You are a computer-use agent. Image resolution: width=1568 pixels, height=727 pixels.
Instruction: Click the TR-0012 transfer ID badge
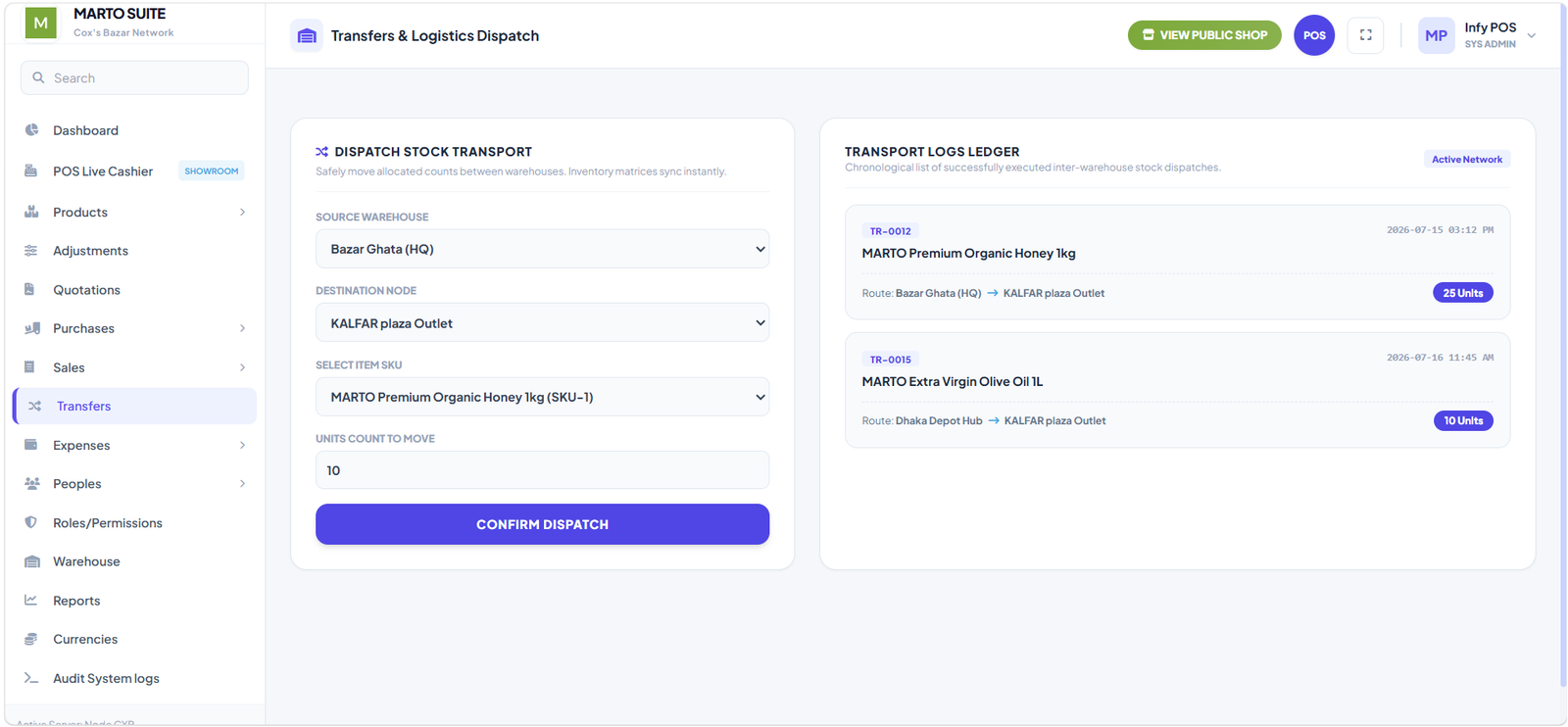click(890, 231)
